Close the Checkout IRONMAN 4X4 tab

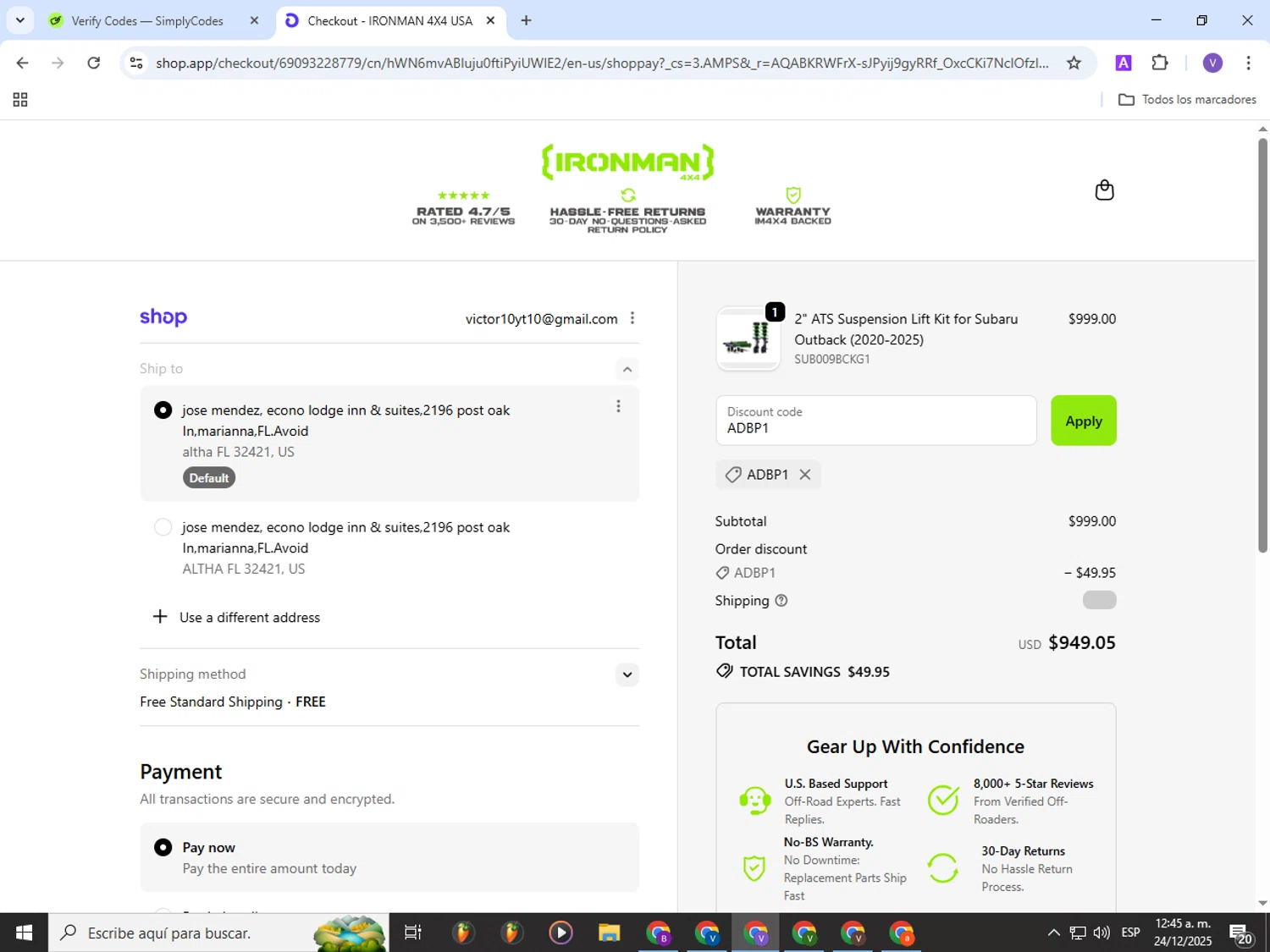(490, 20)
